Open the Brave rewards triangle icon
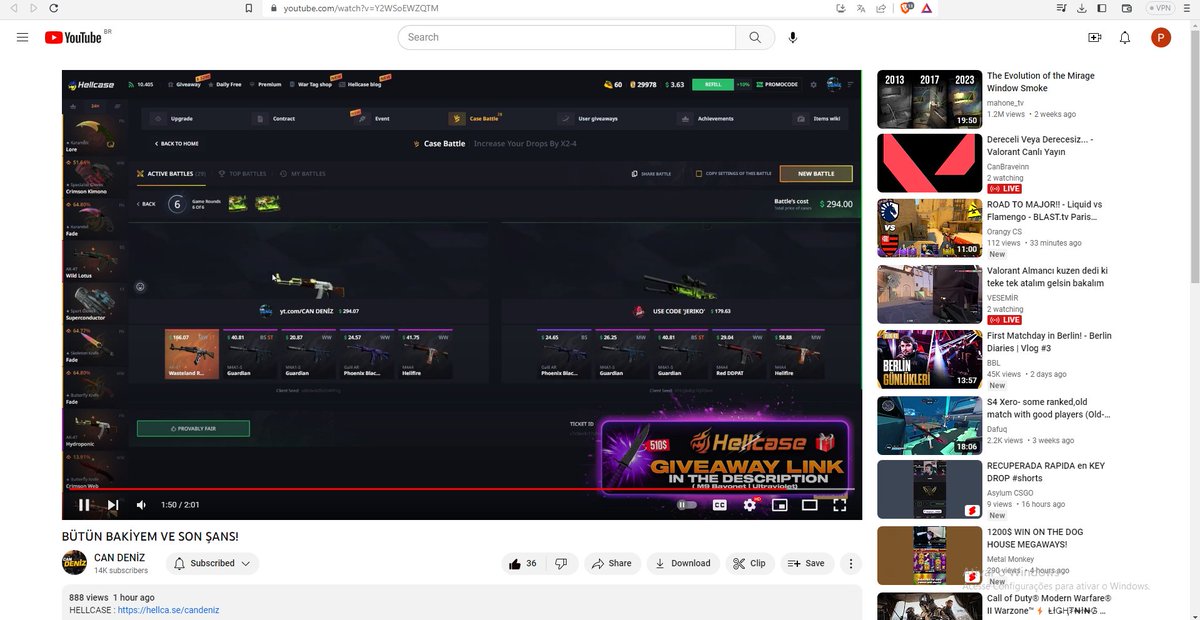 [x=927, y=8]
